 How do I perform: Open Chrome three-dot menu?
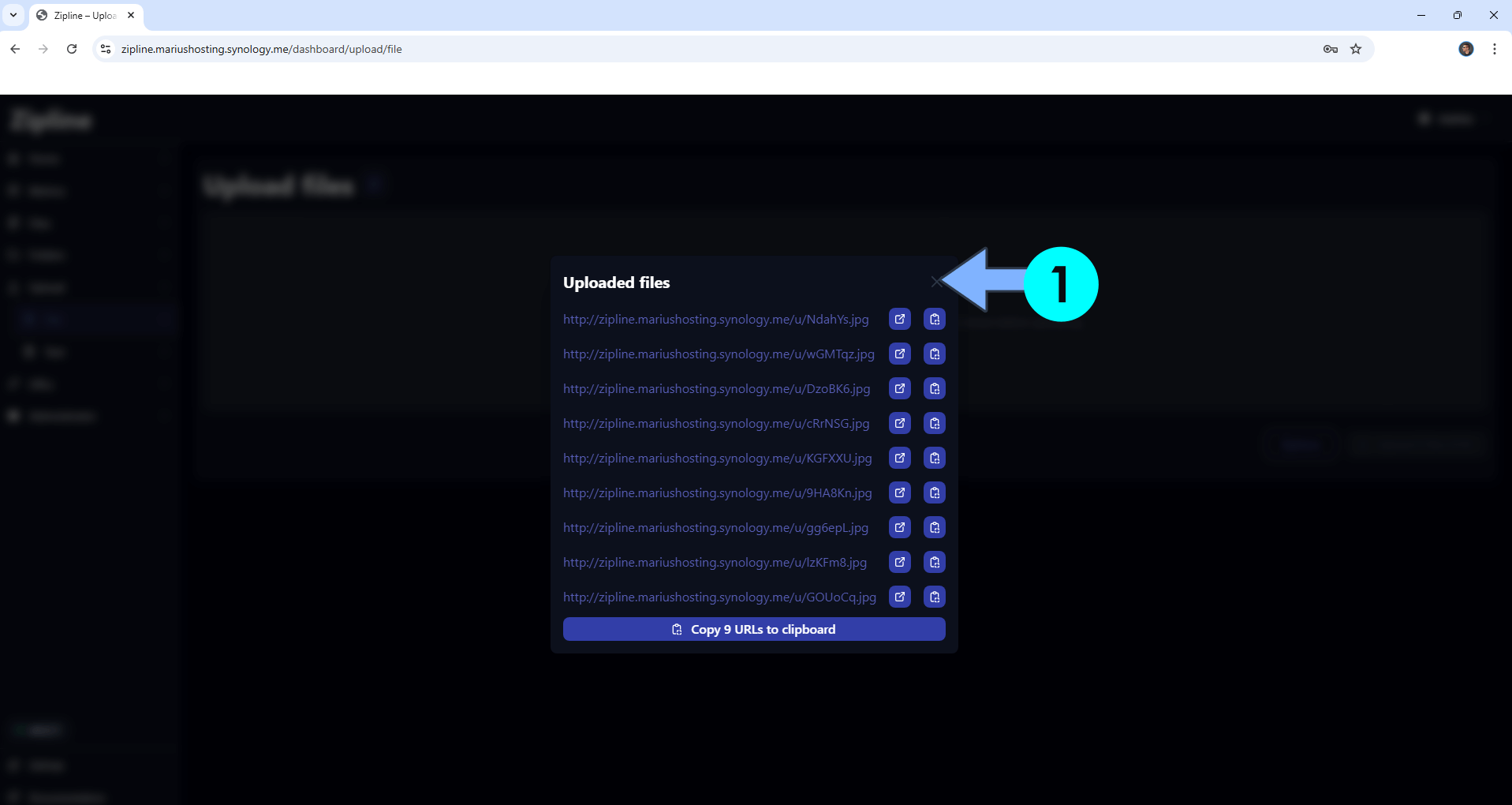click(1495, 49)
